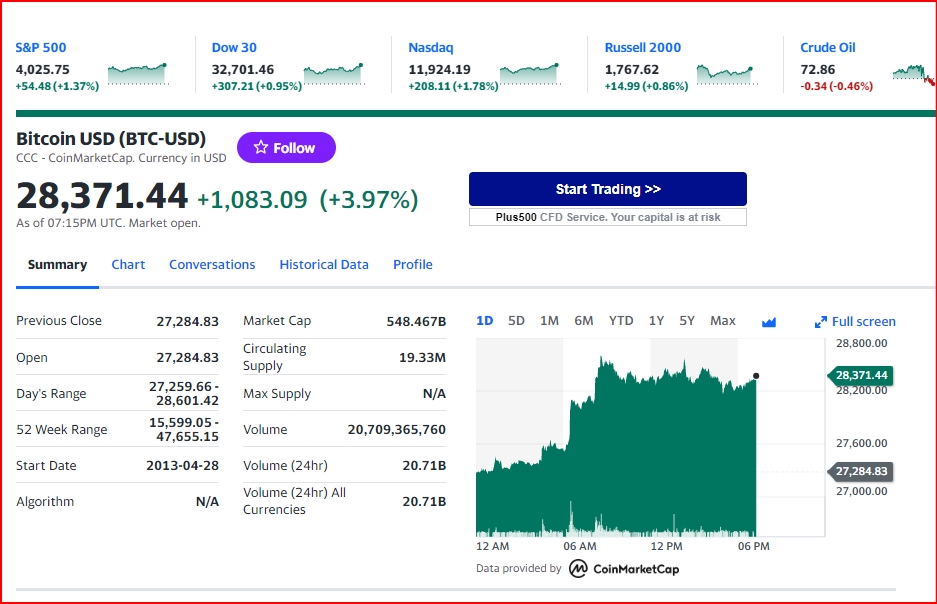Screen dimensions: 937x604
Task: Open the S&P 500 mini sparkline chart
Action: (x=138, y=74)
